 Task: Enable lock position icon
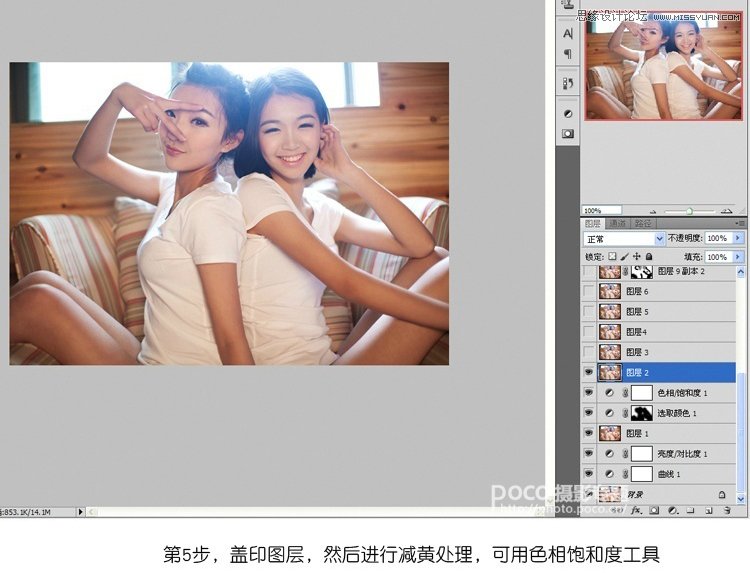(637, 257)
